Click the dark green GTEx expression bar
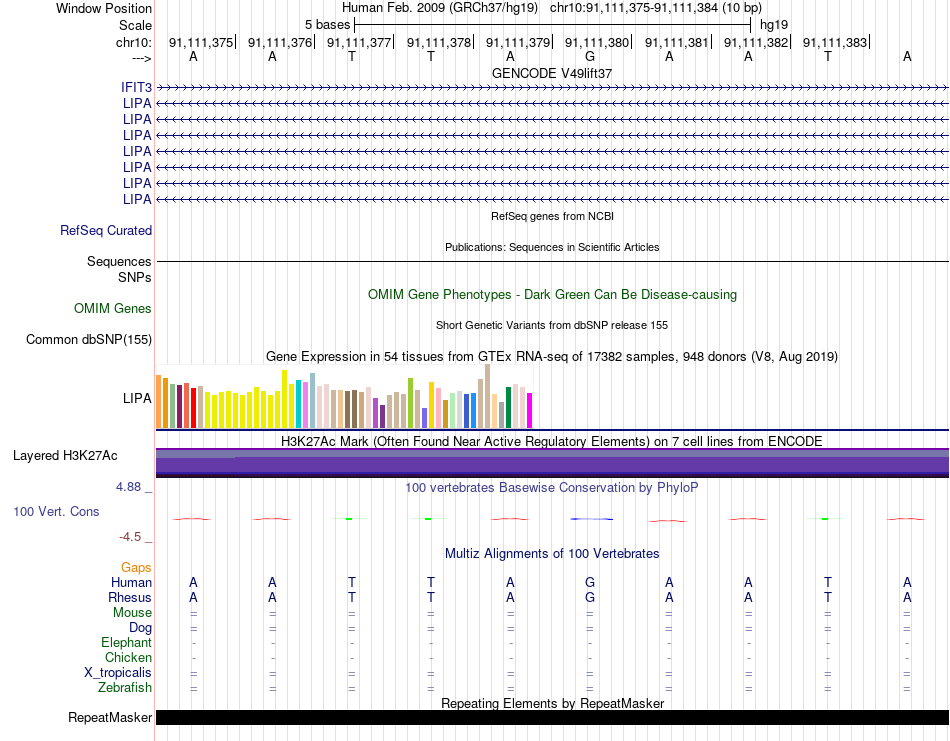 click(508, 408)
